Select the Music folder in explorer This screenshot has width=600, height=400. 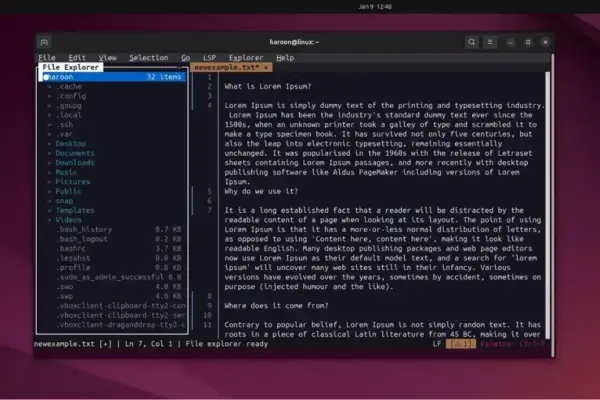point(66,172)
